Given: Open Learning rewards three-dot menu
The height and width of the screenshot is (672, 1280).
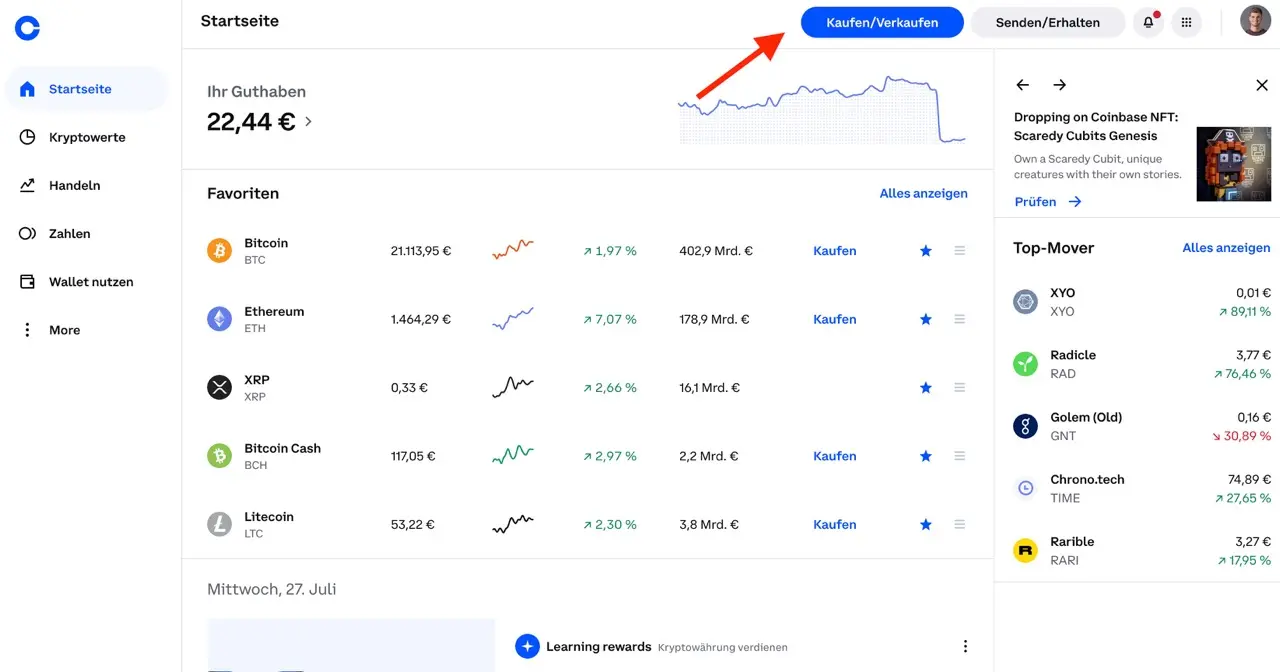Looking at the screenshot, I should (x=965, y=646).
